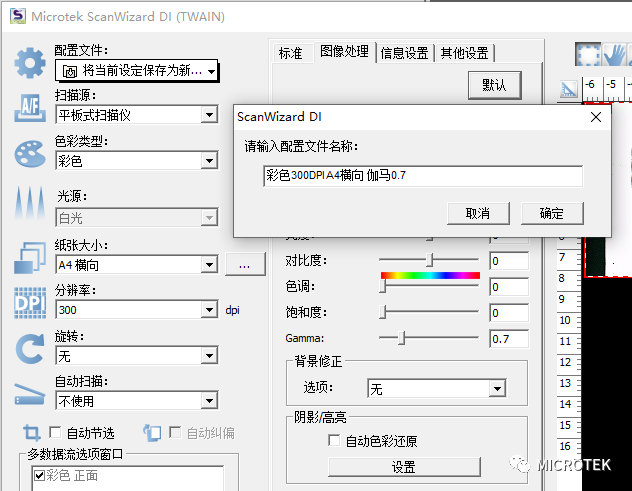This screenshot has height=491, width=632.
Task: Click the crop icon beside 自动节选
Action: click(31, 433)
